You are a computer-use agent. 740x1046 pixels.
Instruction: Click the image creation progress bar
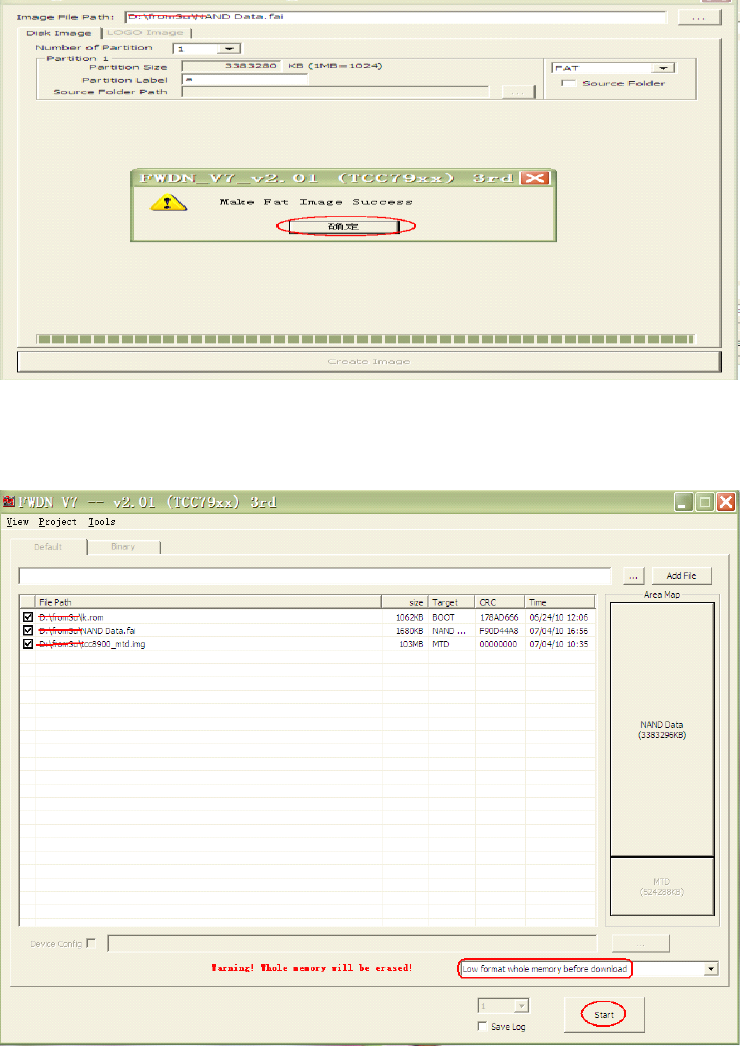[365, 339]
